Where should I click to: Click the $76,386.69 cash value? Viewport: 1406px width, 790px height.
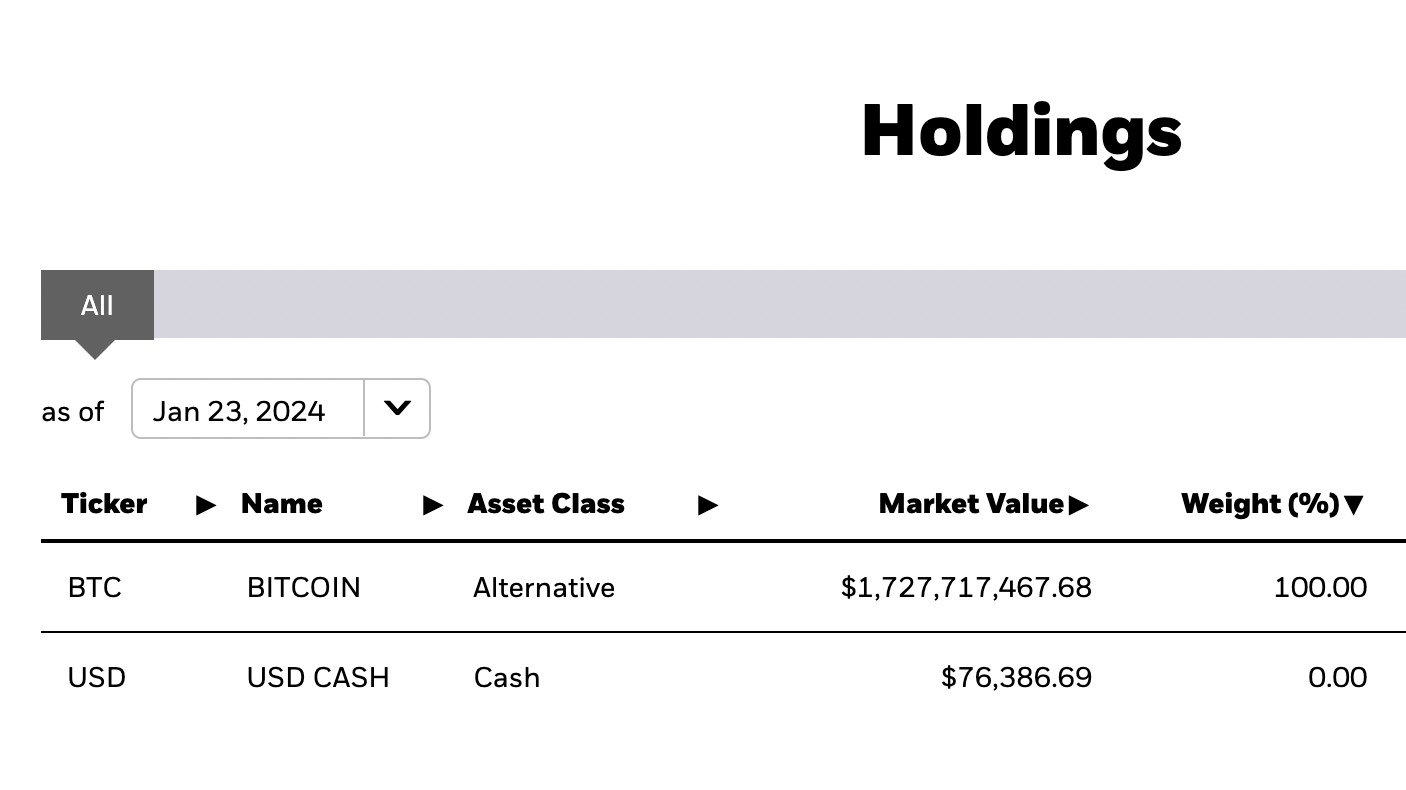(1017, 677)
